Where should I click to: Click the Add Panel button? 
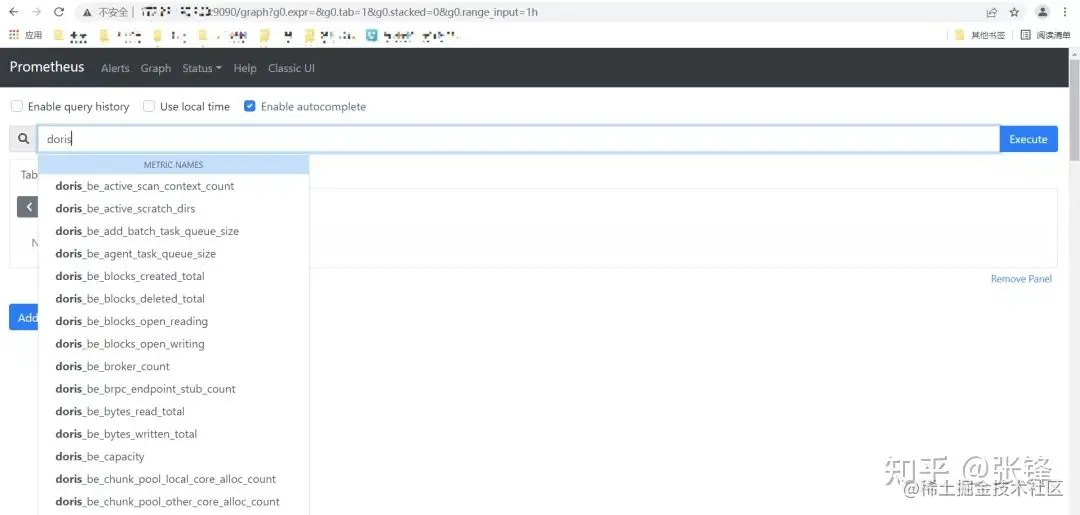23,317
